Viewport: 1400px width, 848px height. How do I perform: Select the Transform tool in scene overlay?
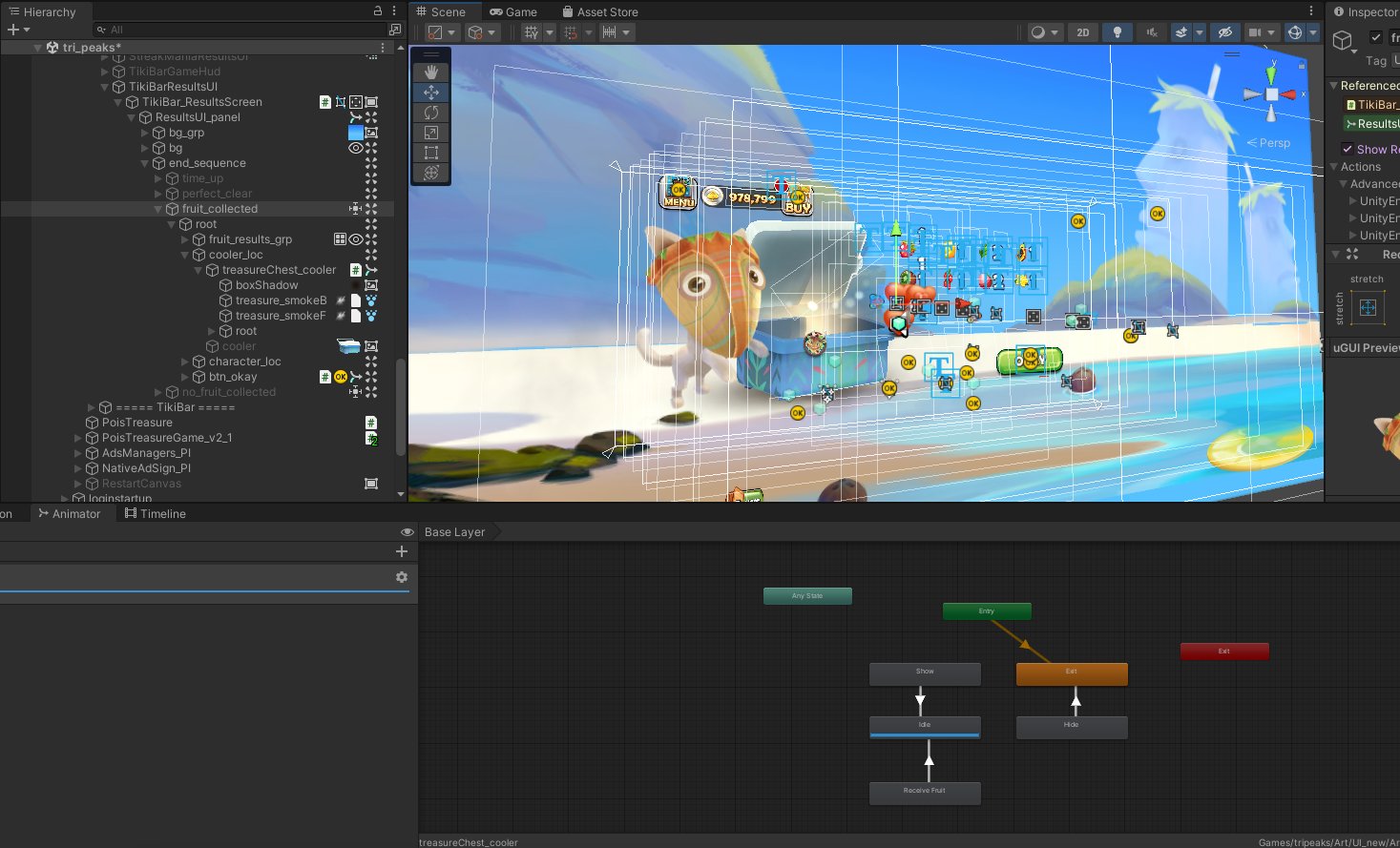pyautogui.click(x=431, y=173)
